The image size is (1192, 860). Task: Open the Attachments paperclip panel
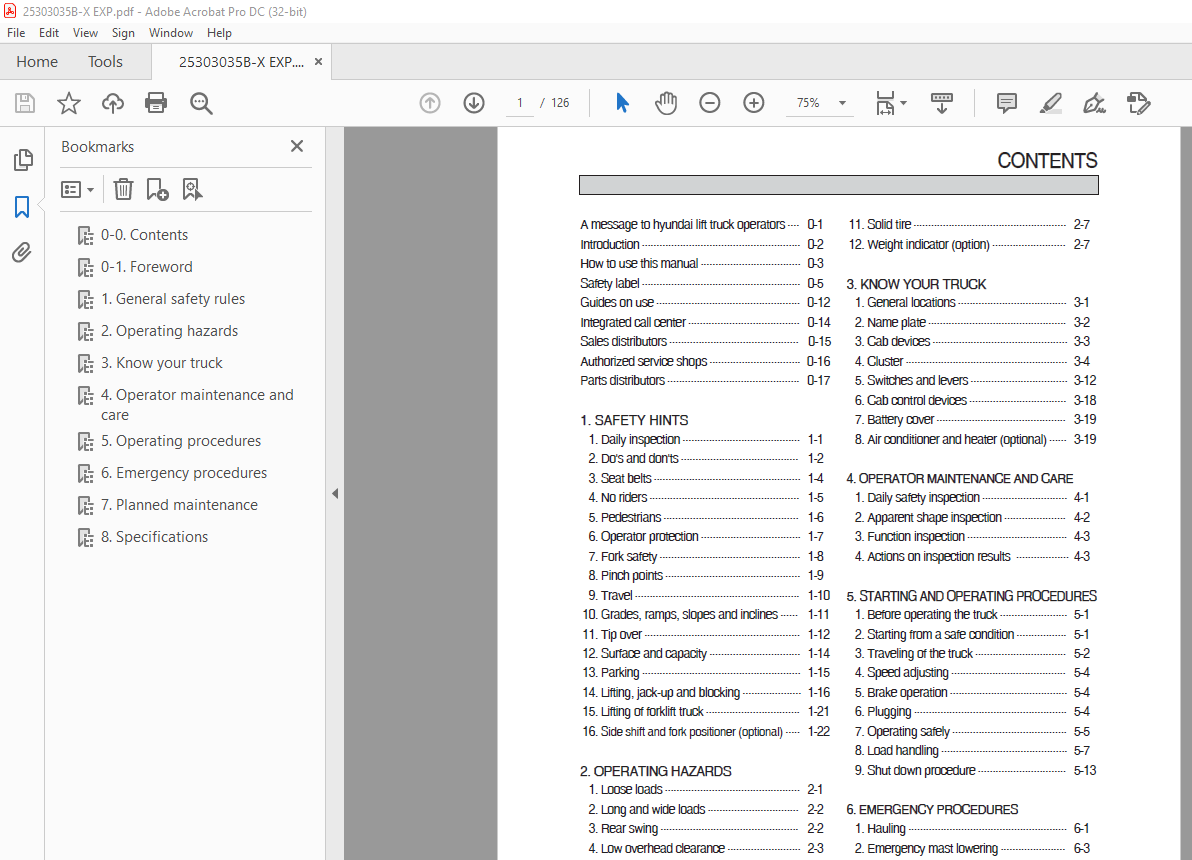pyautogui.click(x=22, y=252)
